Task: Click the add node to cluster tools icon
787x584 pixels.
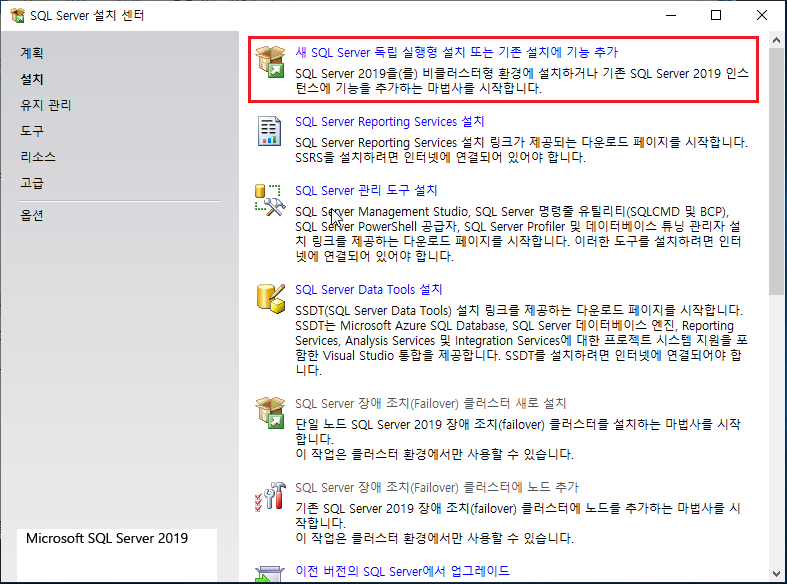Action: click(x=270, y=496)
